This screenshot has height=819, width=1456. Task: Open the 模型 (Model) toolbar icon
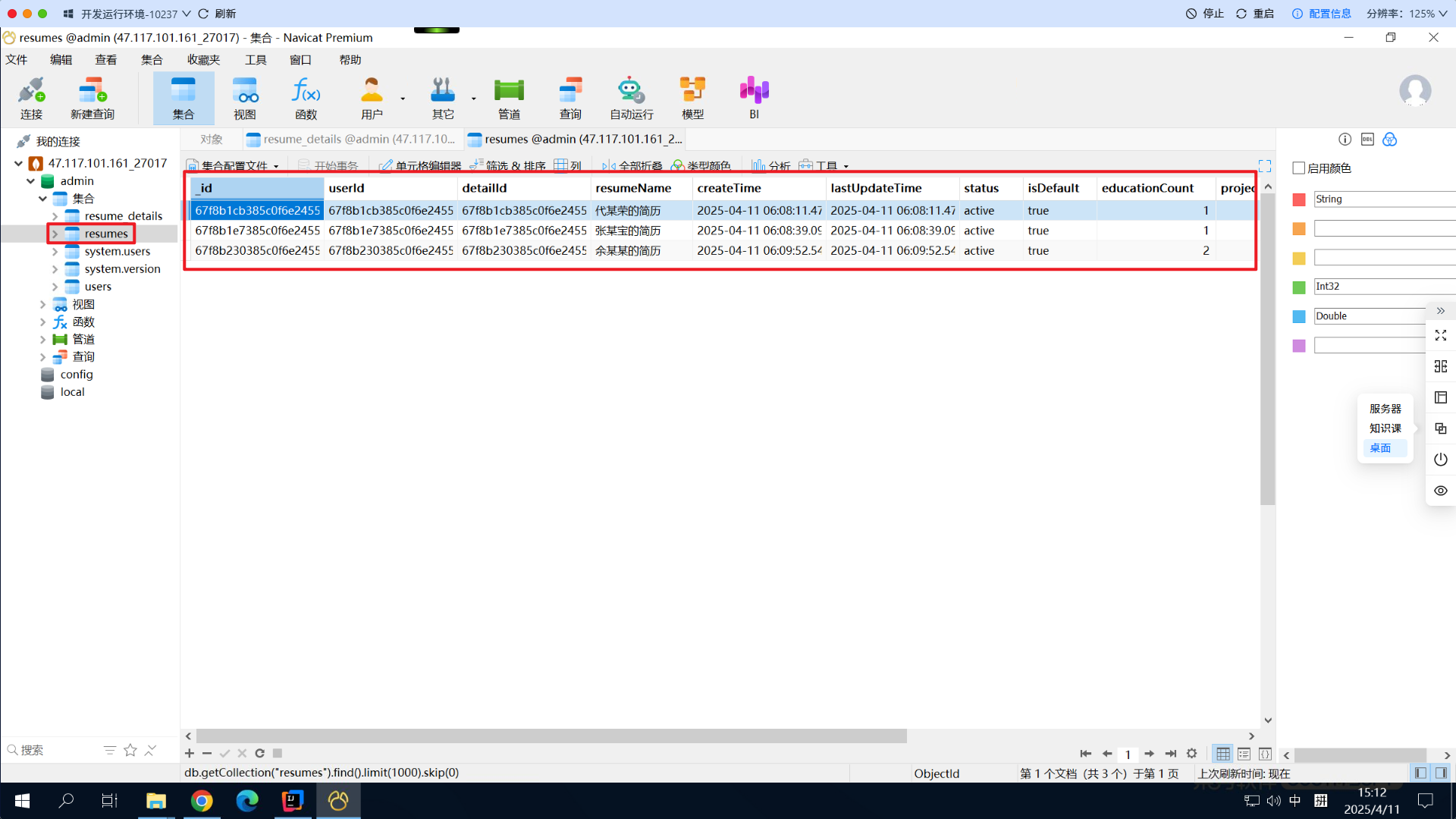click(x=692, y=99)
